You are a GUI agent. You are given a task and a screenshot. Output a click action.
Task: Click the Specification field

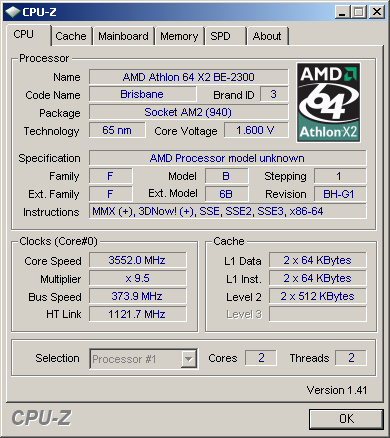pyautogui.click(x=228, y=158)
